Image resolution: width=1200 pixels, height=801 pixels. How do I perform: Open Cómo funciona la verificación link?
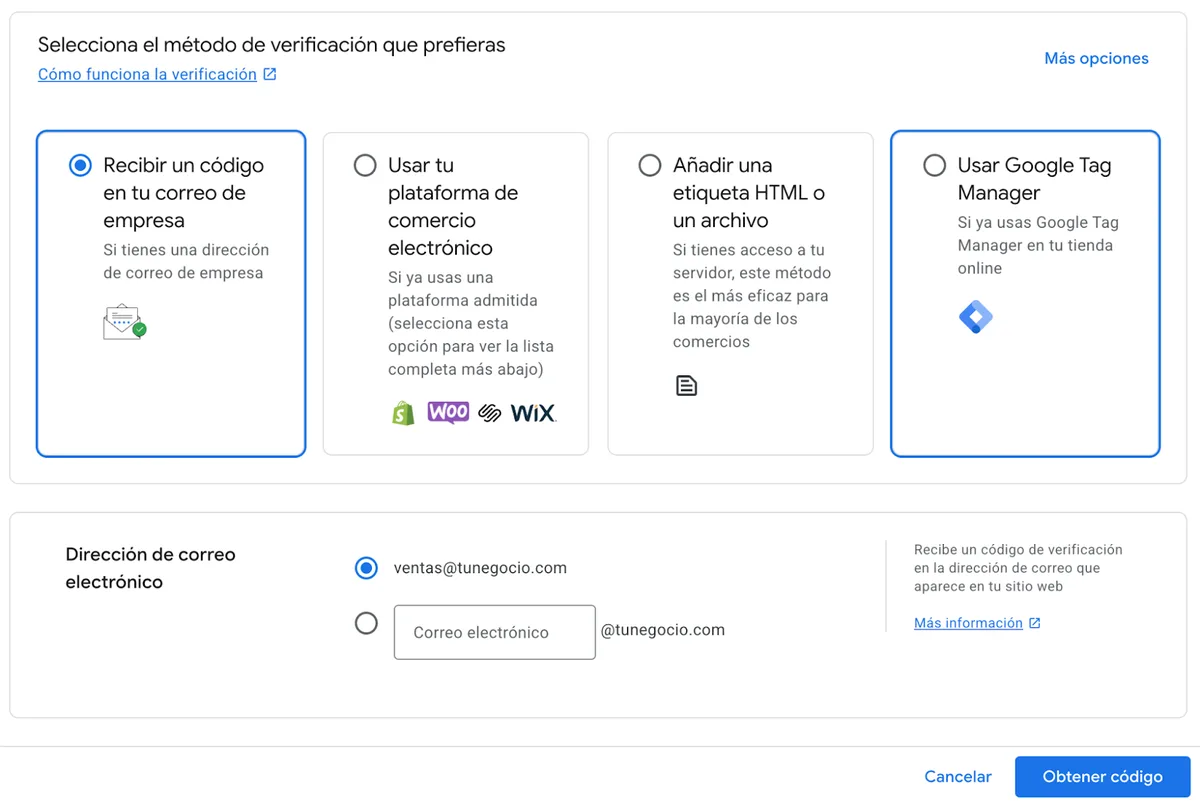(x=147, y=74)
